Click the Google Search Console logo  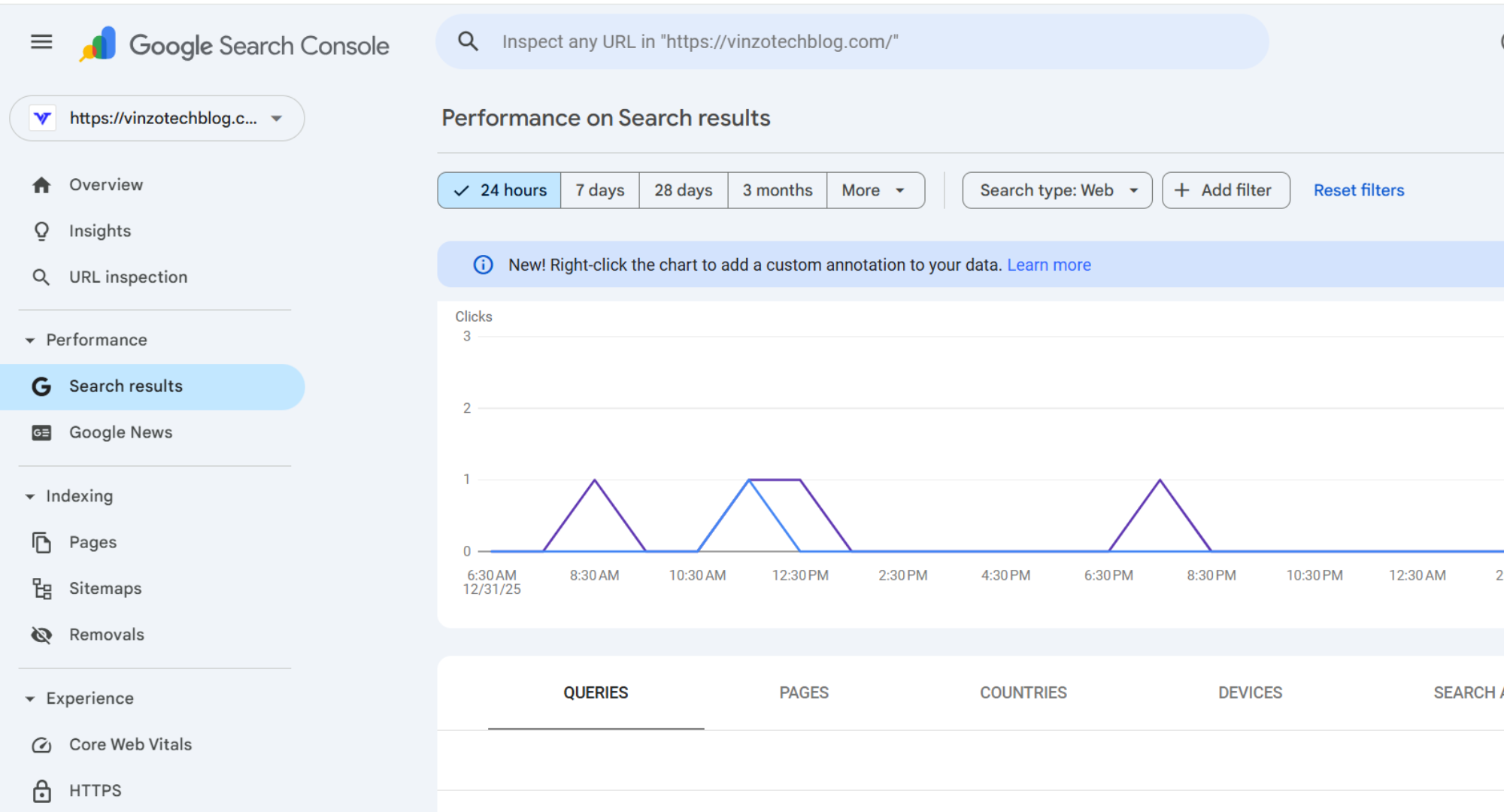(x=99, y=44)
